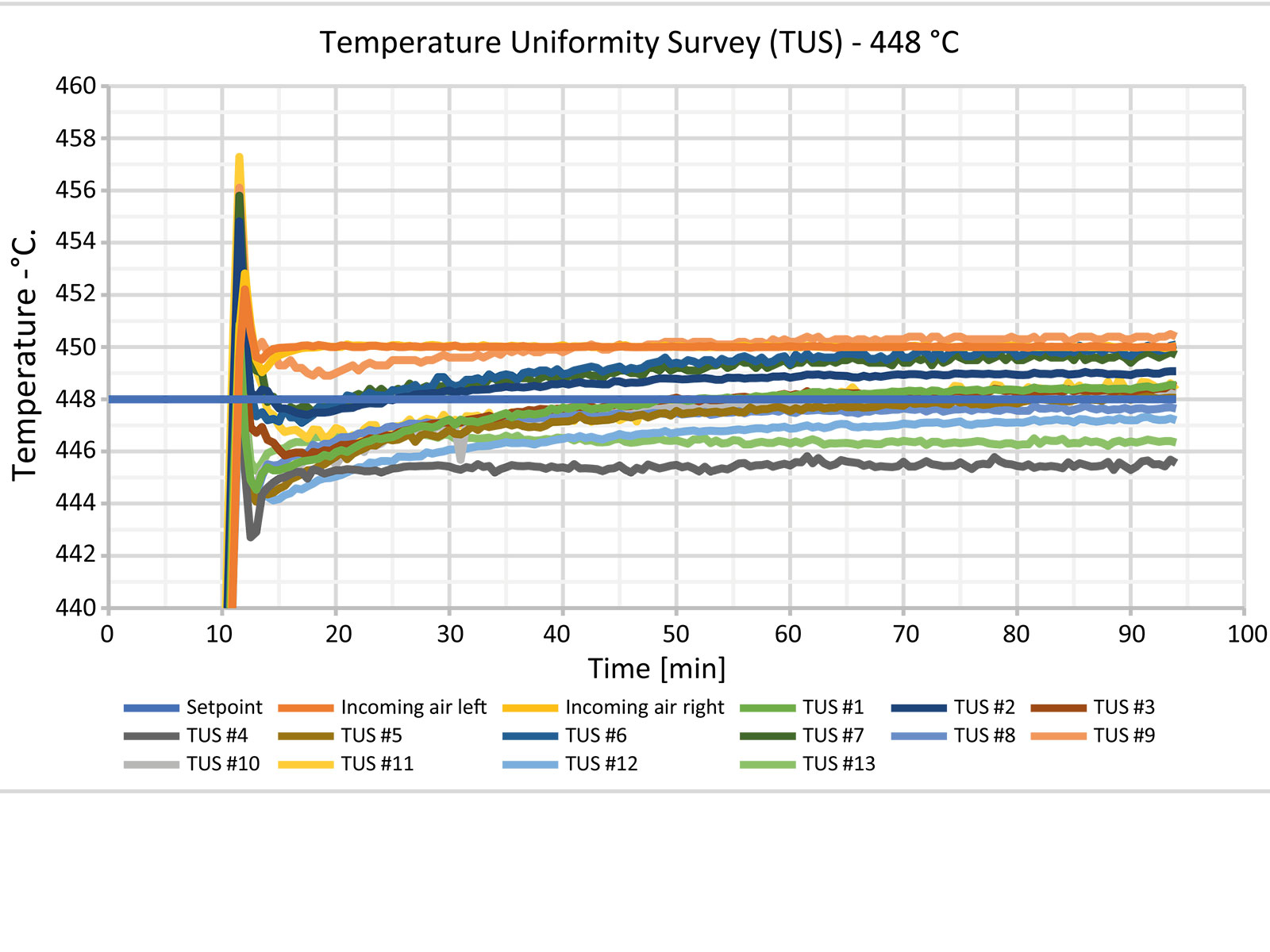Click the x-axis value 20
The image size is (1270, 952).
point(338,634)
